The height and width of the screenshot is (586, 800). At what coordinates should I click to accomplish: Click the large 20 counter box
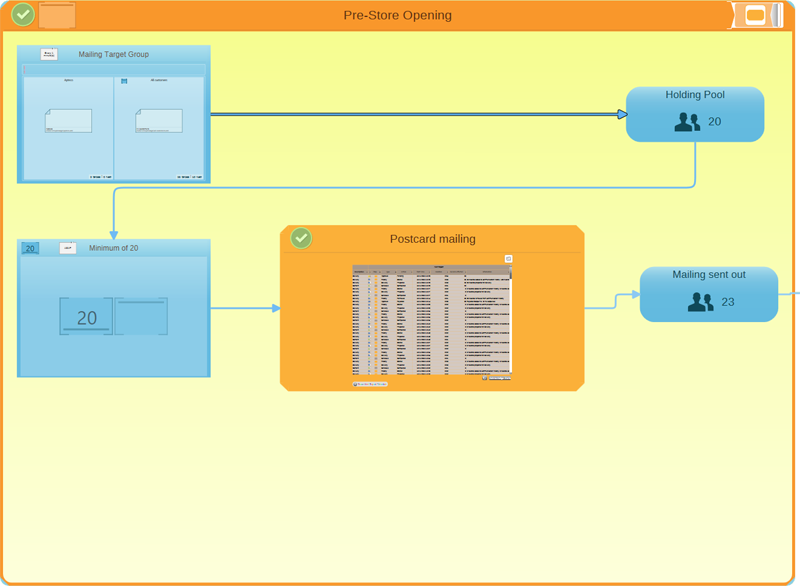pos(86,316)
